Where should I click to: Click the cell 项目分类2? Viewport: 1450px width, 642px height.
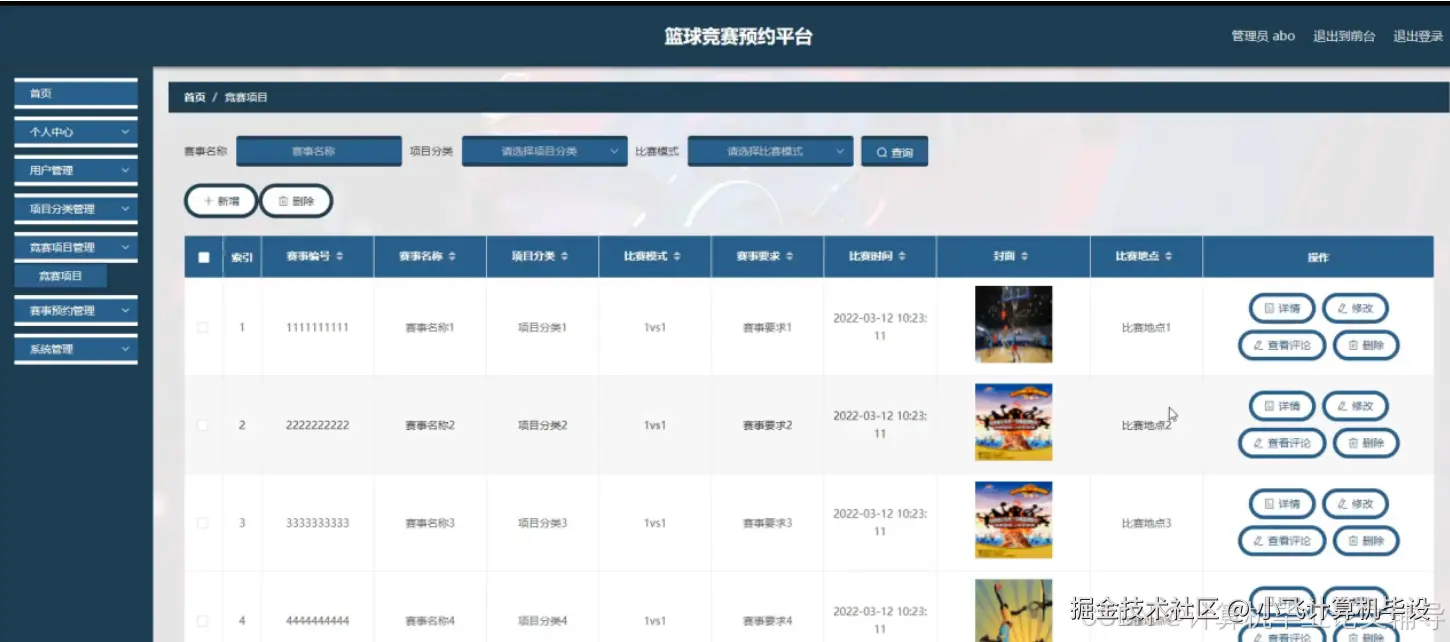tap(542, 425)
